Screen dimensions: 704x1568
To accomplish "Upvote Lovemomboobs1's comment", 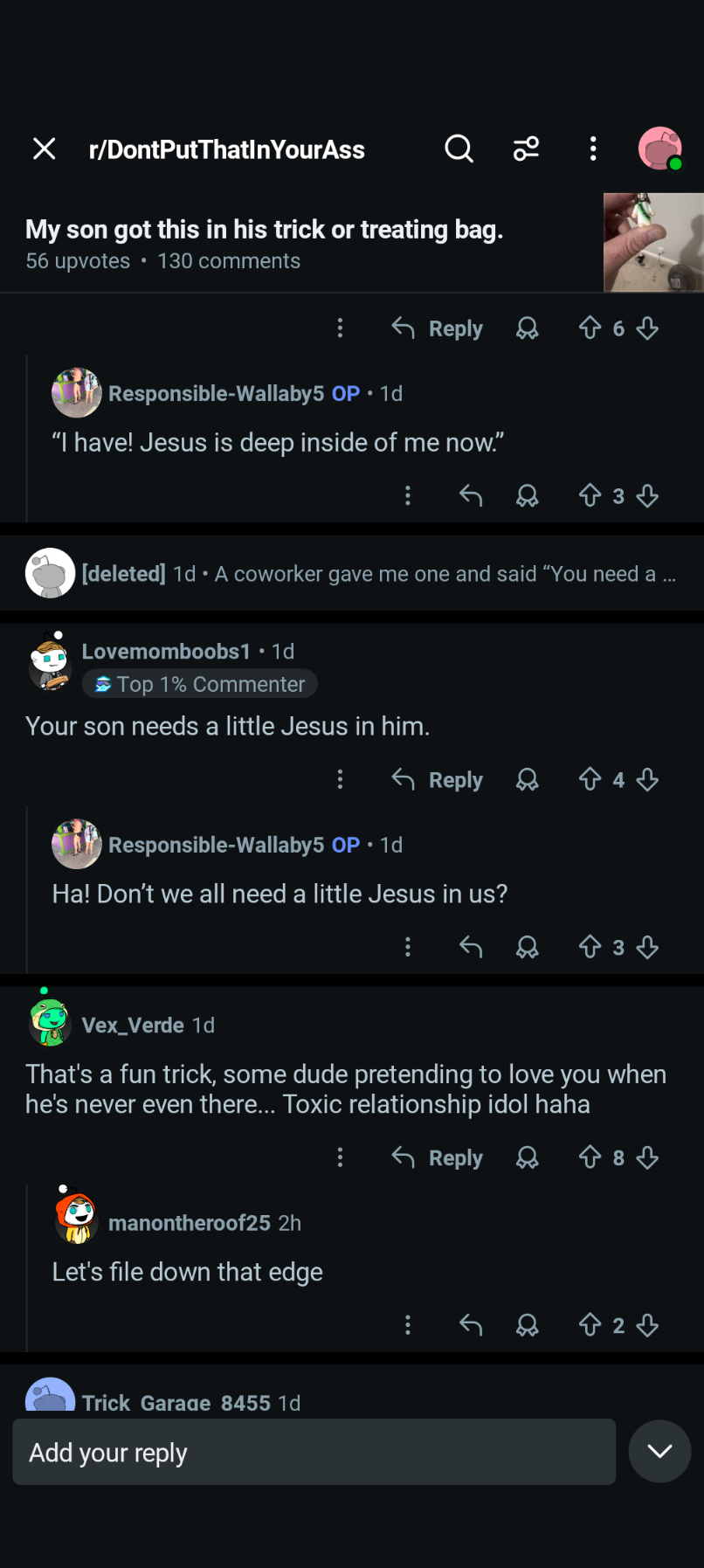I will (x=590, y=779).
